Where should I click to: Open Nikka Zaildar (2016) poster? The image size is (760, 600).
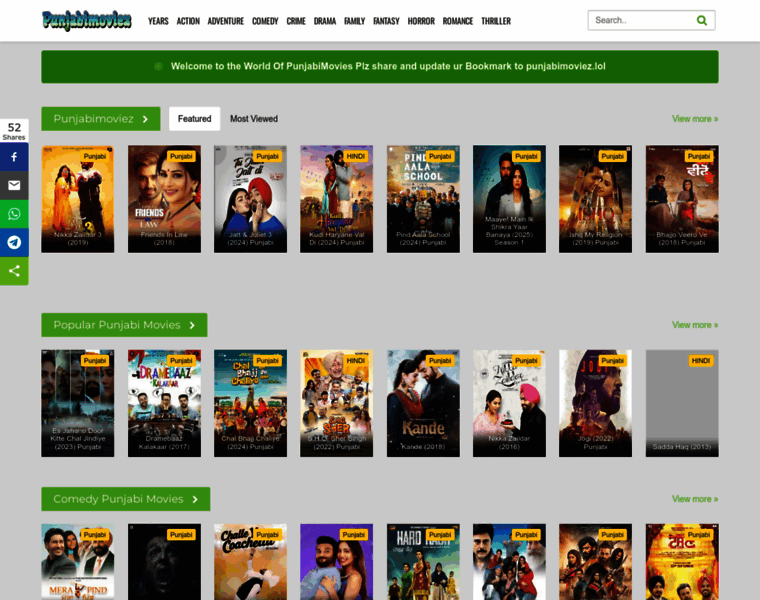pyautogui.click(x=509, y=403)
